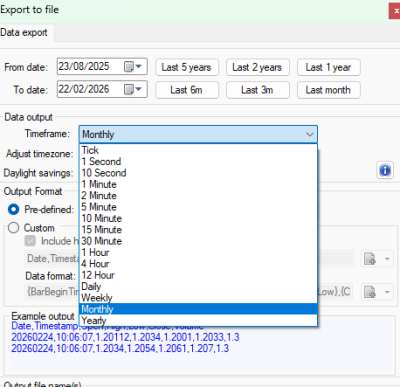400x387 pixels.
Task: Choose Tick from the timeframe list
Action: (x=198, y=150)
